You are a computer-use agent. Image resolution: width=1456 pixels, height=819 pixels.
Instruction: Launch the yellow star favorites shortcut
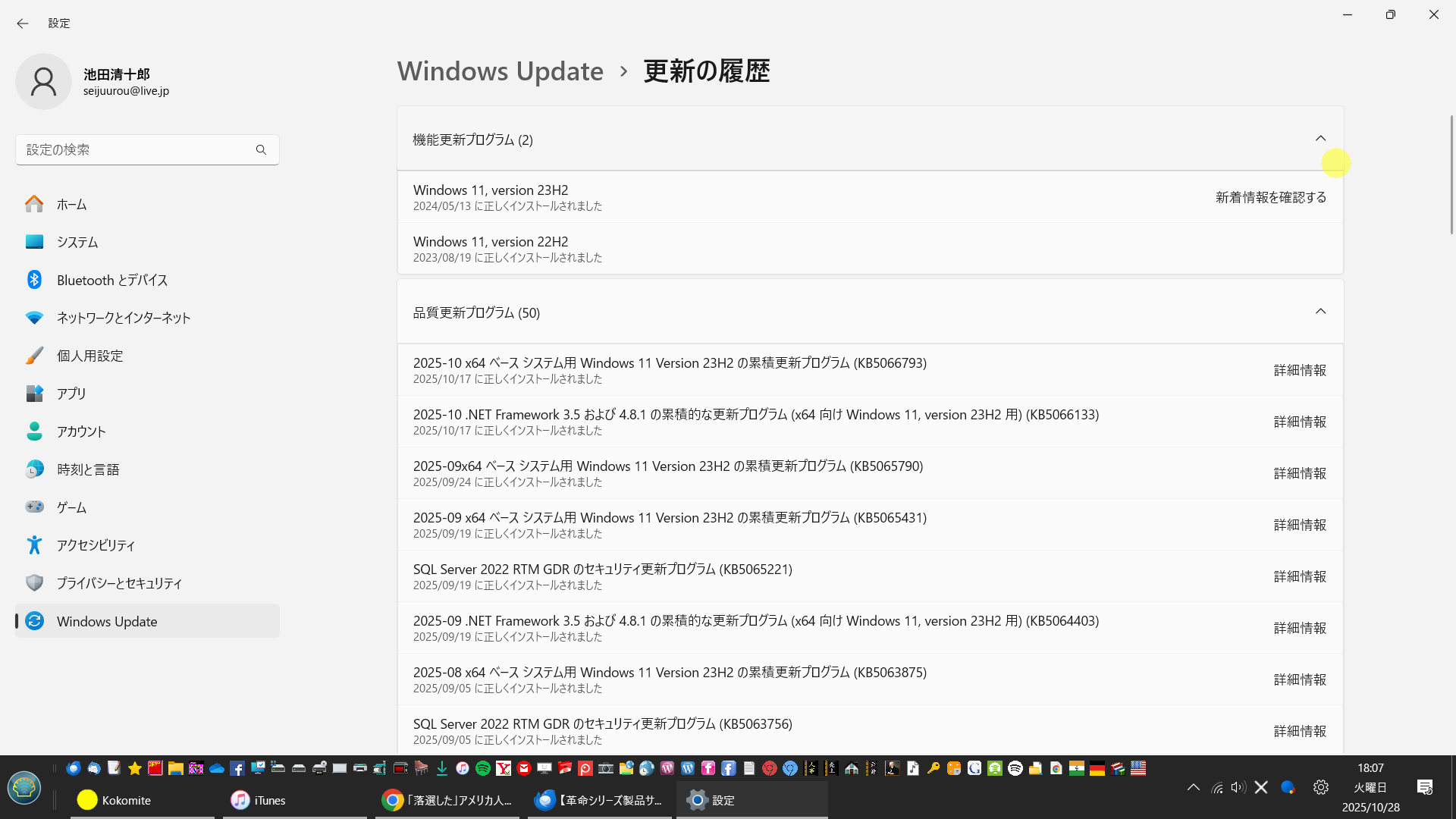(x=135, y=768)
